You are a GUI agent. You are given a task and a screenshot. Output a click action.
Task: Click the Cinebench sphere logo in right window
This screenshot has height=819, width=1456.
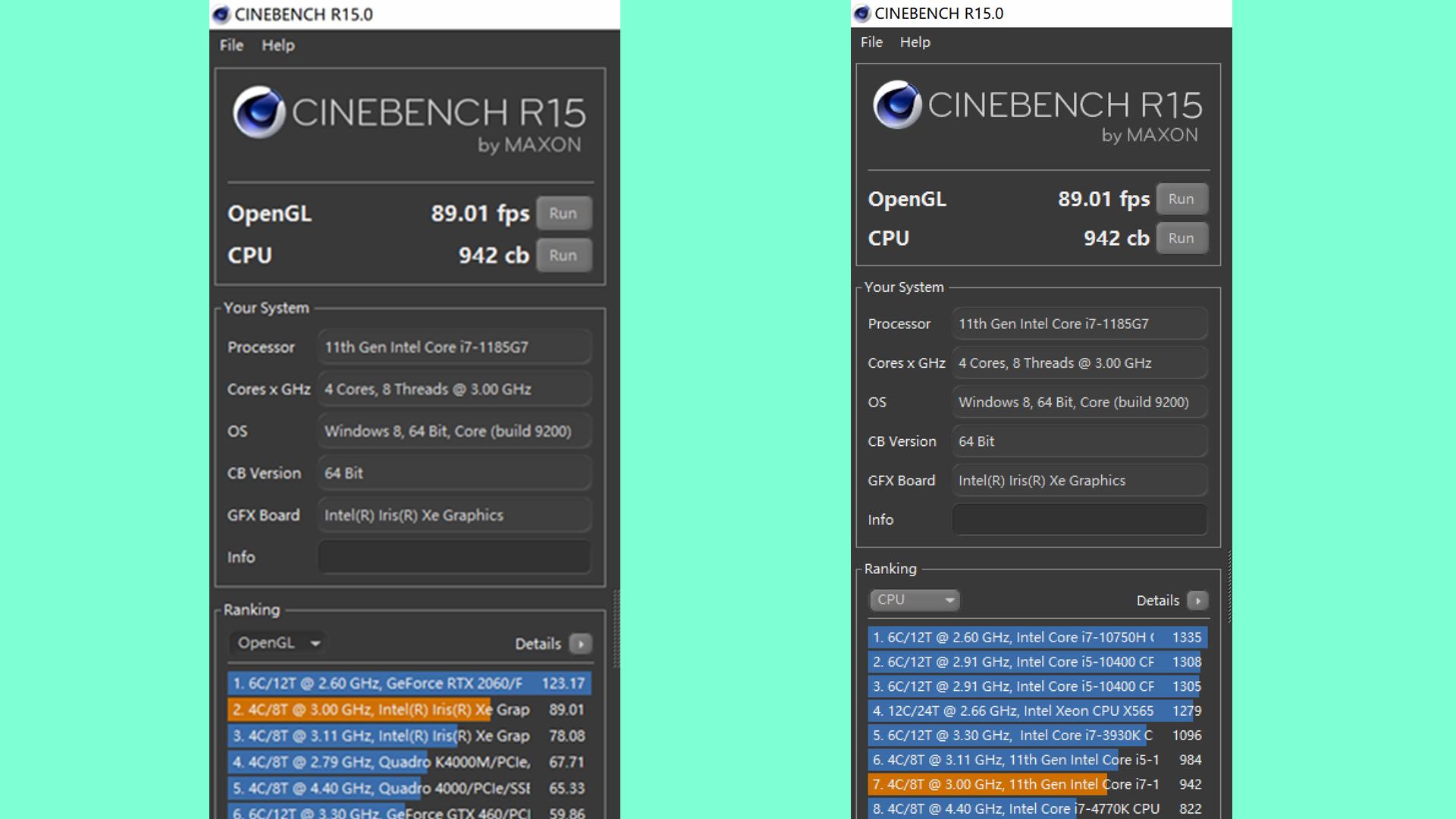coord(898,105)
